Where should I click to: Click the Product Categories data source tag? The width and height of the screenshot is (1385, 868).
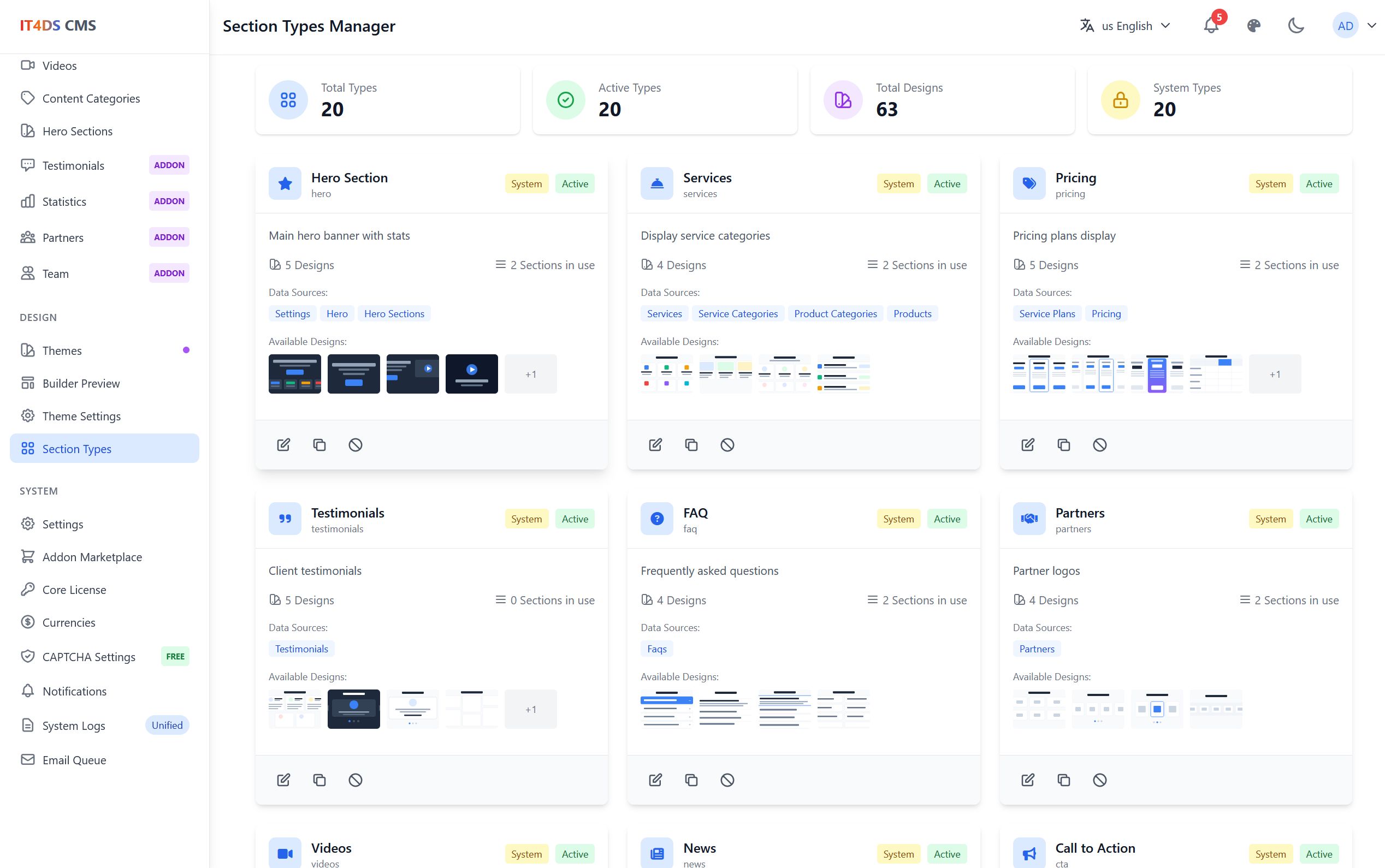[x=835, y=314]
